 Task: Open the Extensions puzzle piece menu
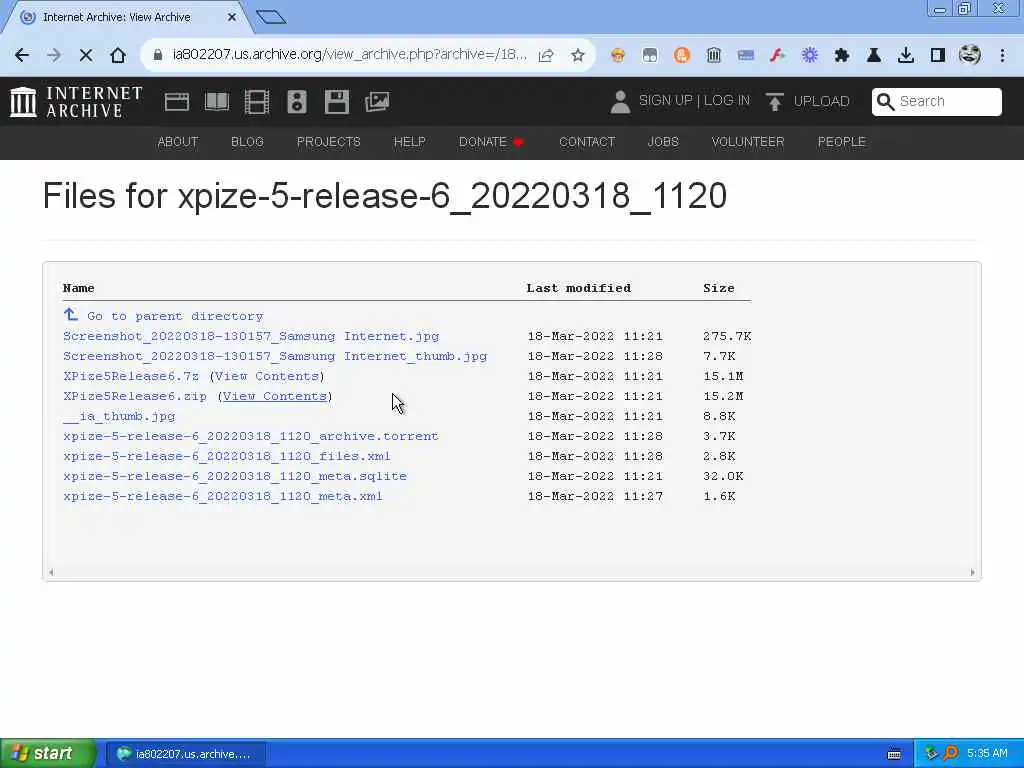pyautogui.click(x=842, y=56)
